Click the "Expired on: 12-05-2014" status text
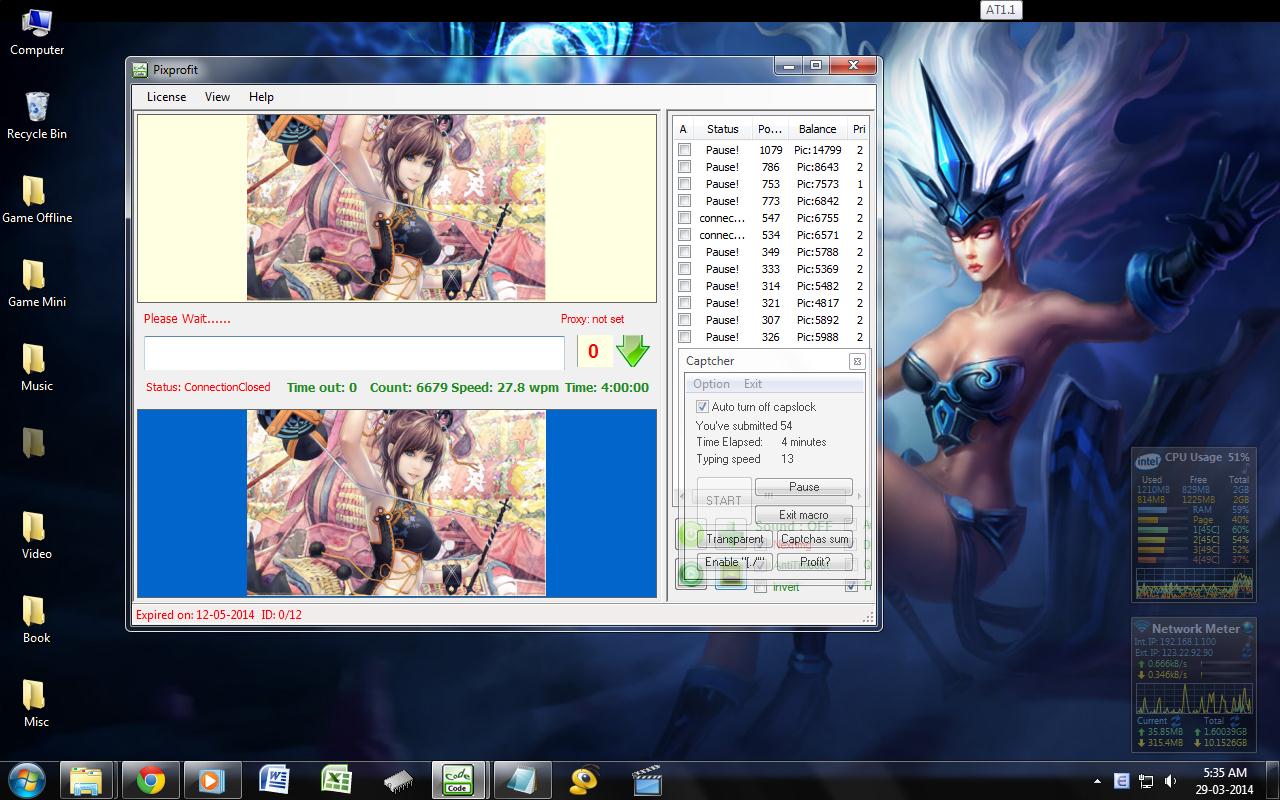Image resolution: width=1280 pixels, height=800 pixels. coord(193,615)
